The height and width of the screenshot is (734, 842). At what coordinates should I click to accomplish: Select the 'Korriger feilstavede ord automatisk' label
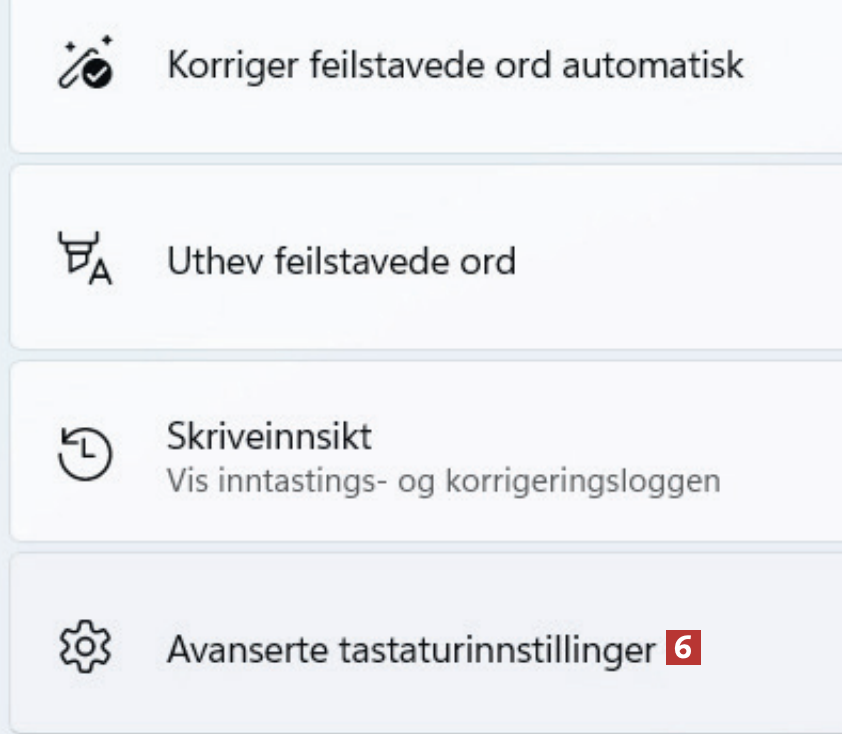point(455,65)
